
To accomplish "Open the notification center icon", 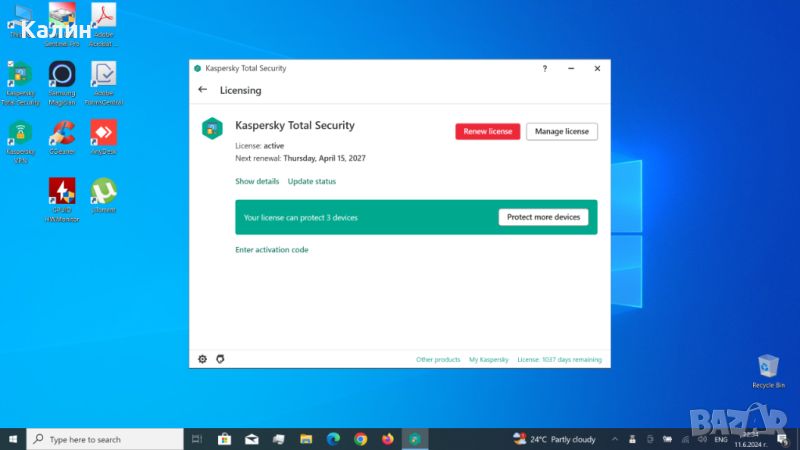I will point(783,439).
